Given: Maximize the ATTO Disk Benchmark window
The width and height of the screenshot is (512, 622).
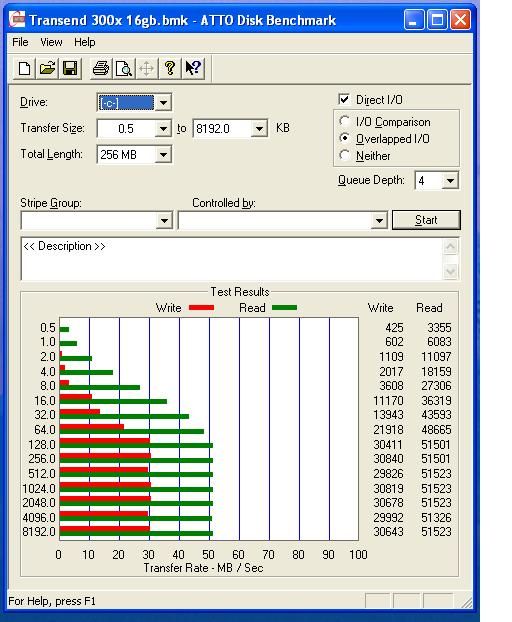Looking at the screenshot, I should pyautogui.click(x=437, y=19).
